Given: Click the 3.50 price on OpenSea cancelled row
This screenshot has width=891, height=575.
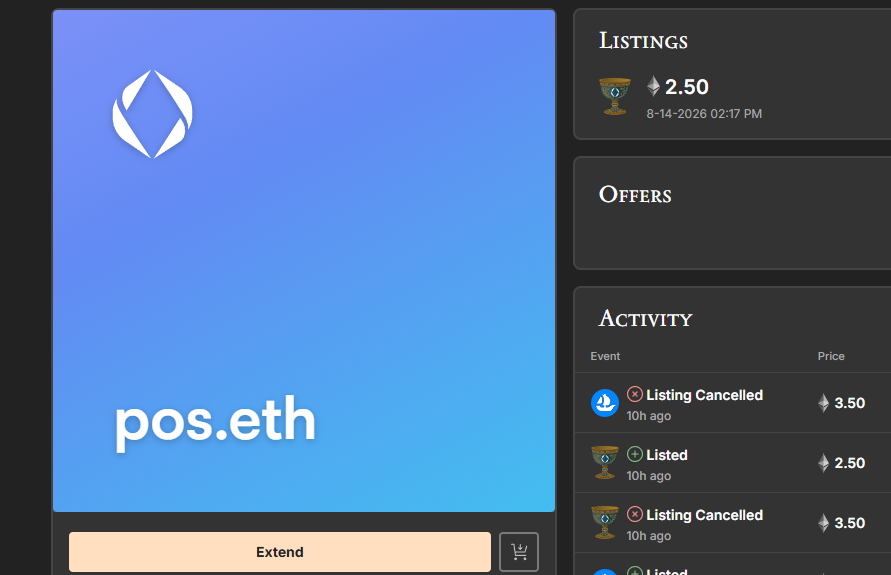Looking at the screenshot, I should pos(850,403).
